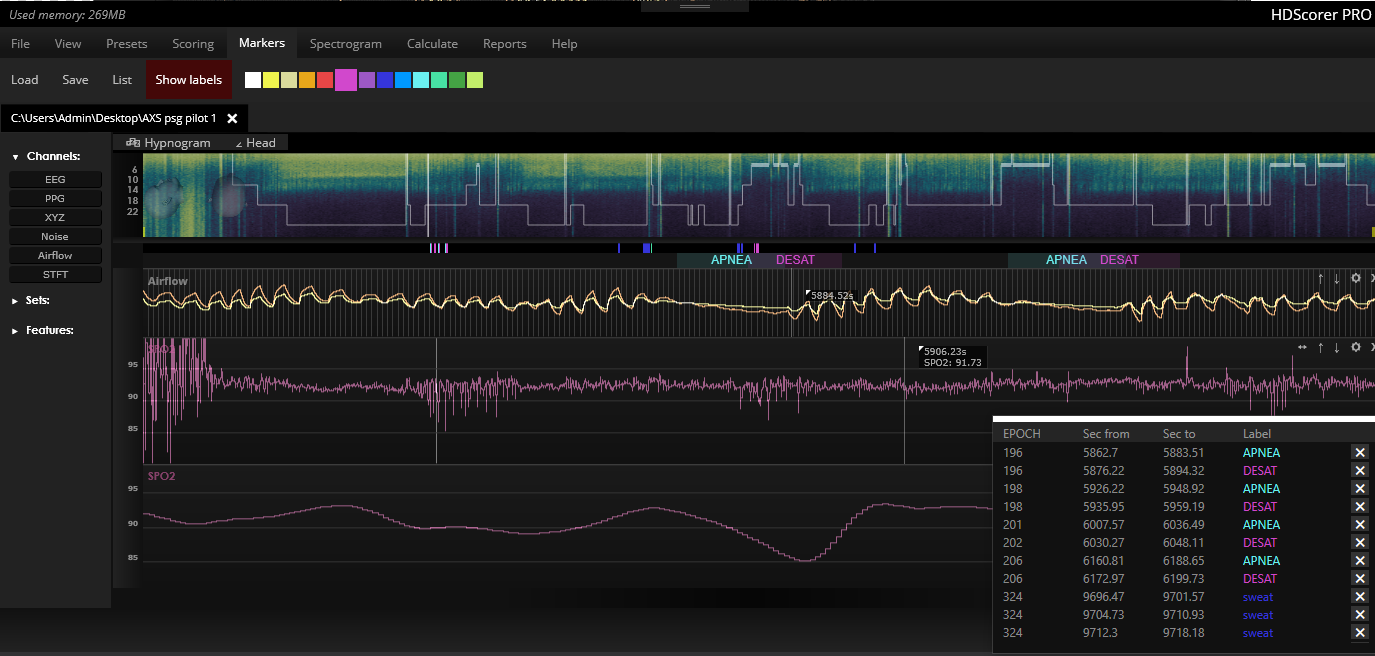Toggle the EEG channel button
The image size is (1375, 656).
(x=55, y=179)
